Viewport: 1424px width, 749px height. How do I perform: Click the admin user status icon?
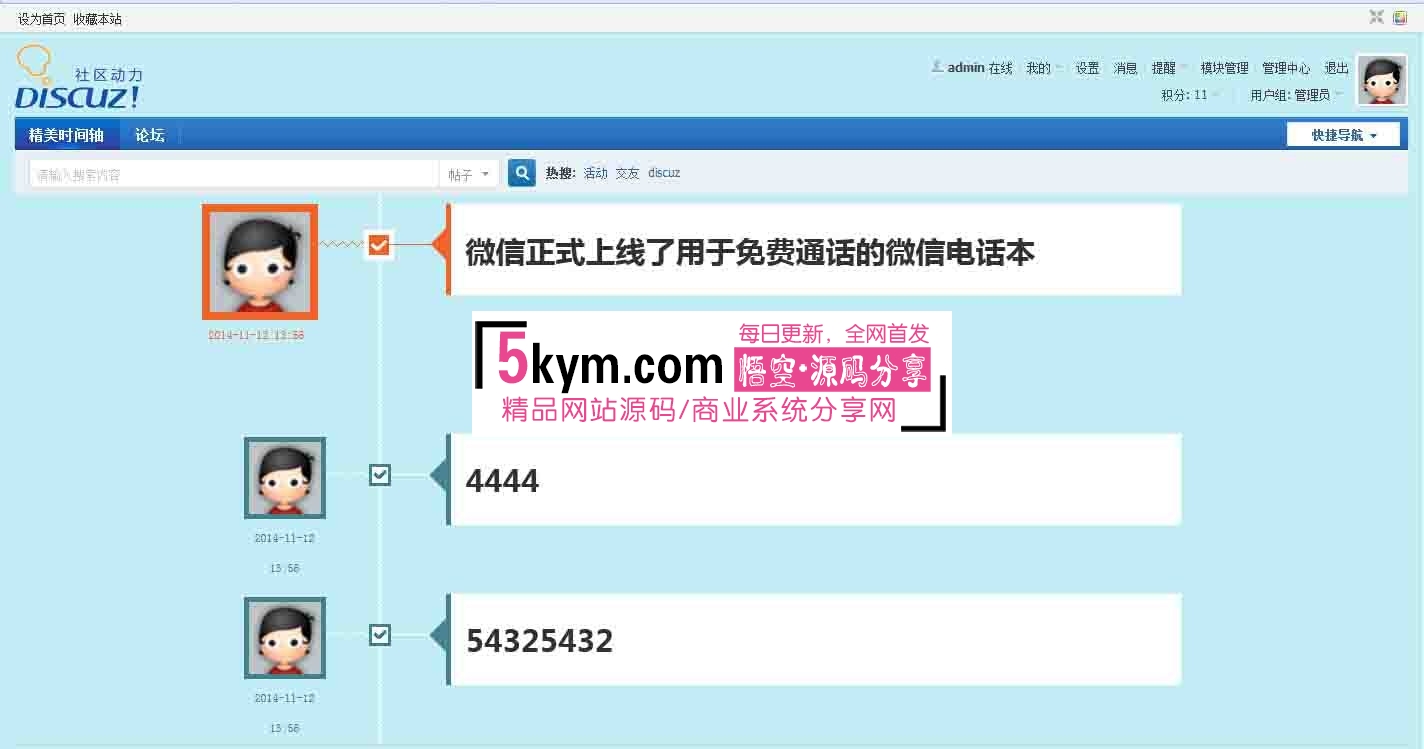tap(937, 67)
